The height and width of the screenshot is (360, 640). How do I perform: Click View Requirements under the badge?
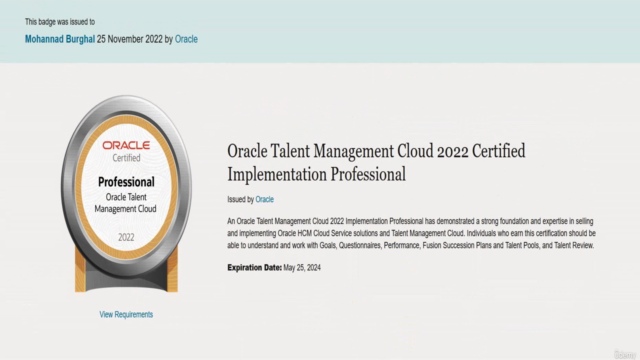[x=126, y=314]
